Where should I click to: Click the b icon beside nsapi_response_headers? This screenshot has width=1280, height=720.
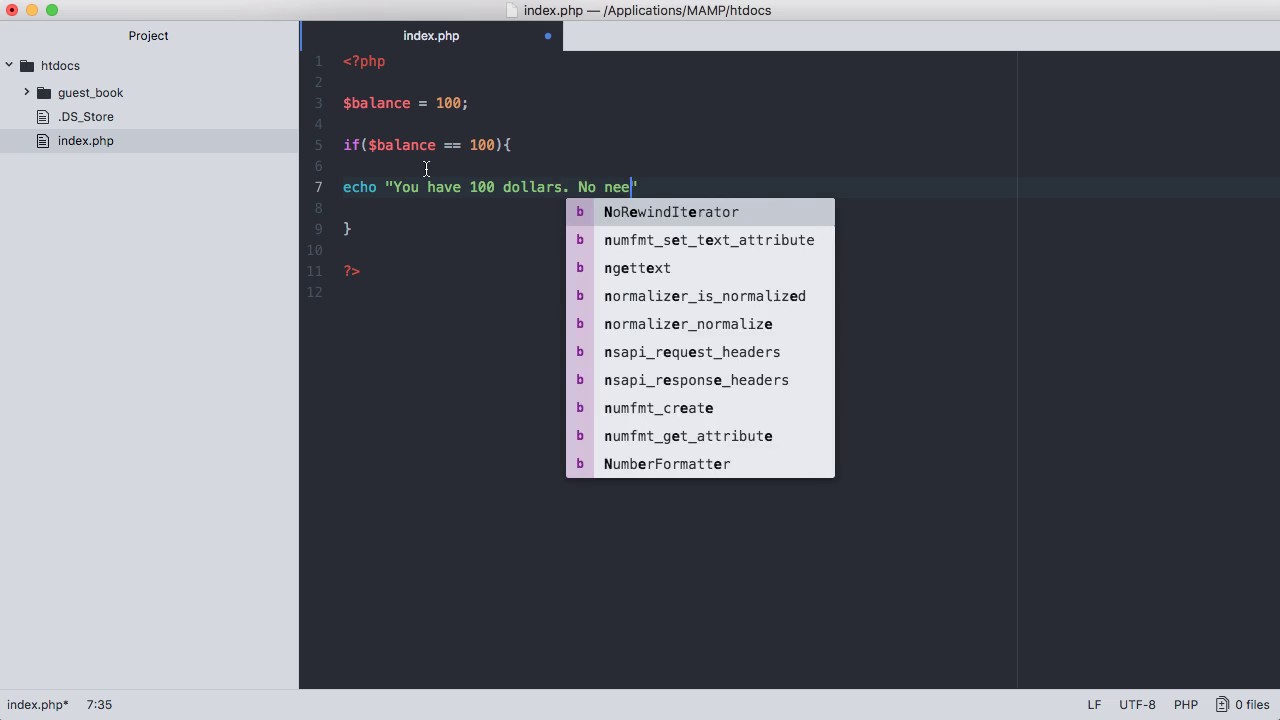pyautogui.click(x=580, y=380)
